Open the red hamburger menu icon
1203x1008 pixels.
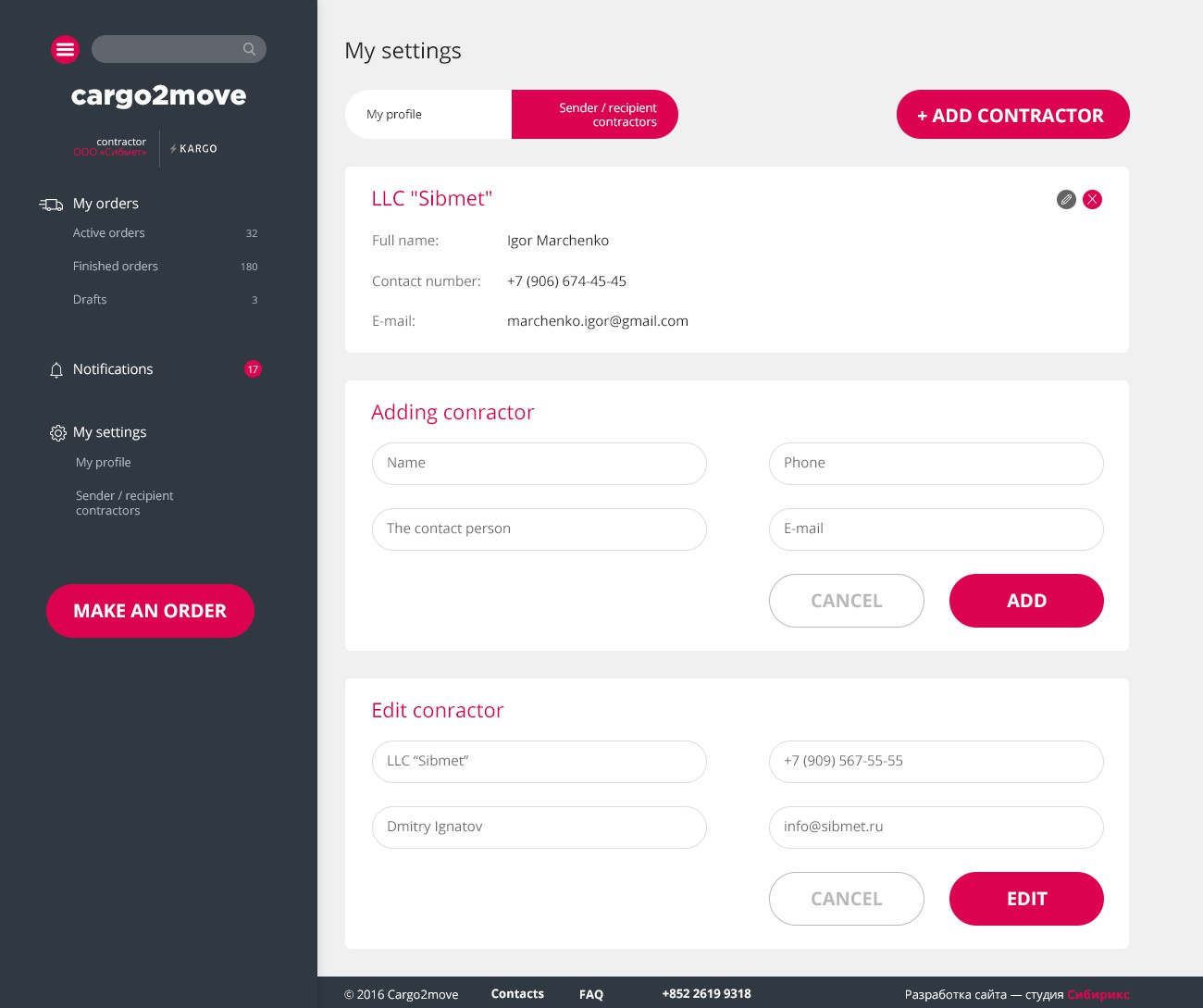pos(65,49)
